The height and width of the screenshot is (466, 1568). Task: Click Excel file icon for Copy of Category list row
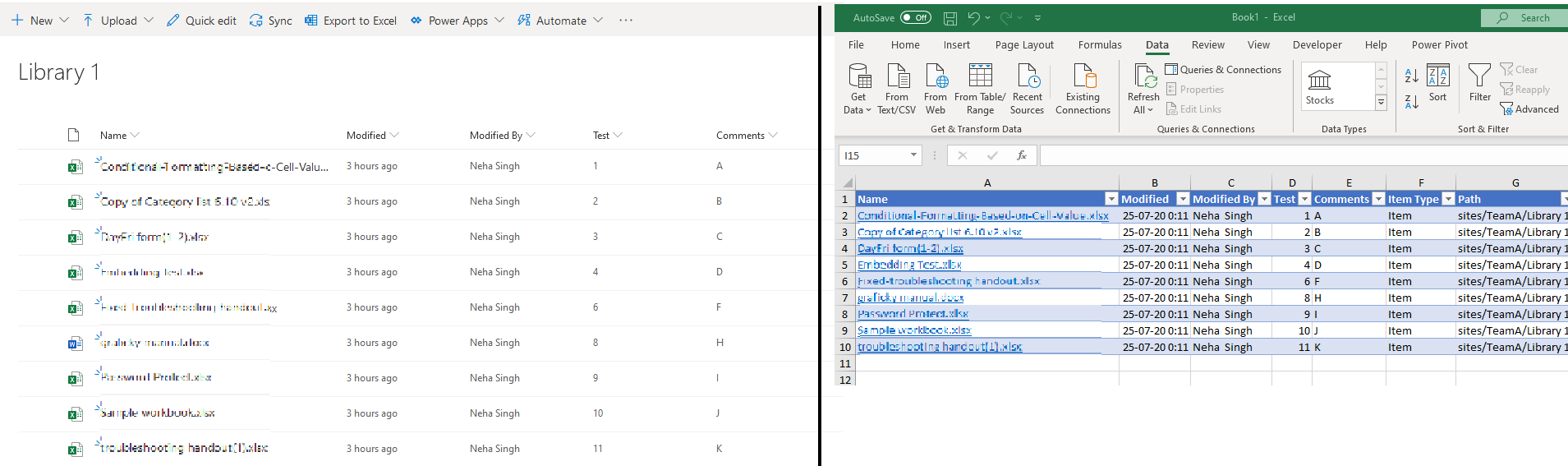(x=75, y=202)
